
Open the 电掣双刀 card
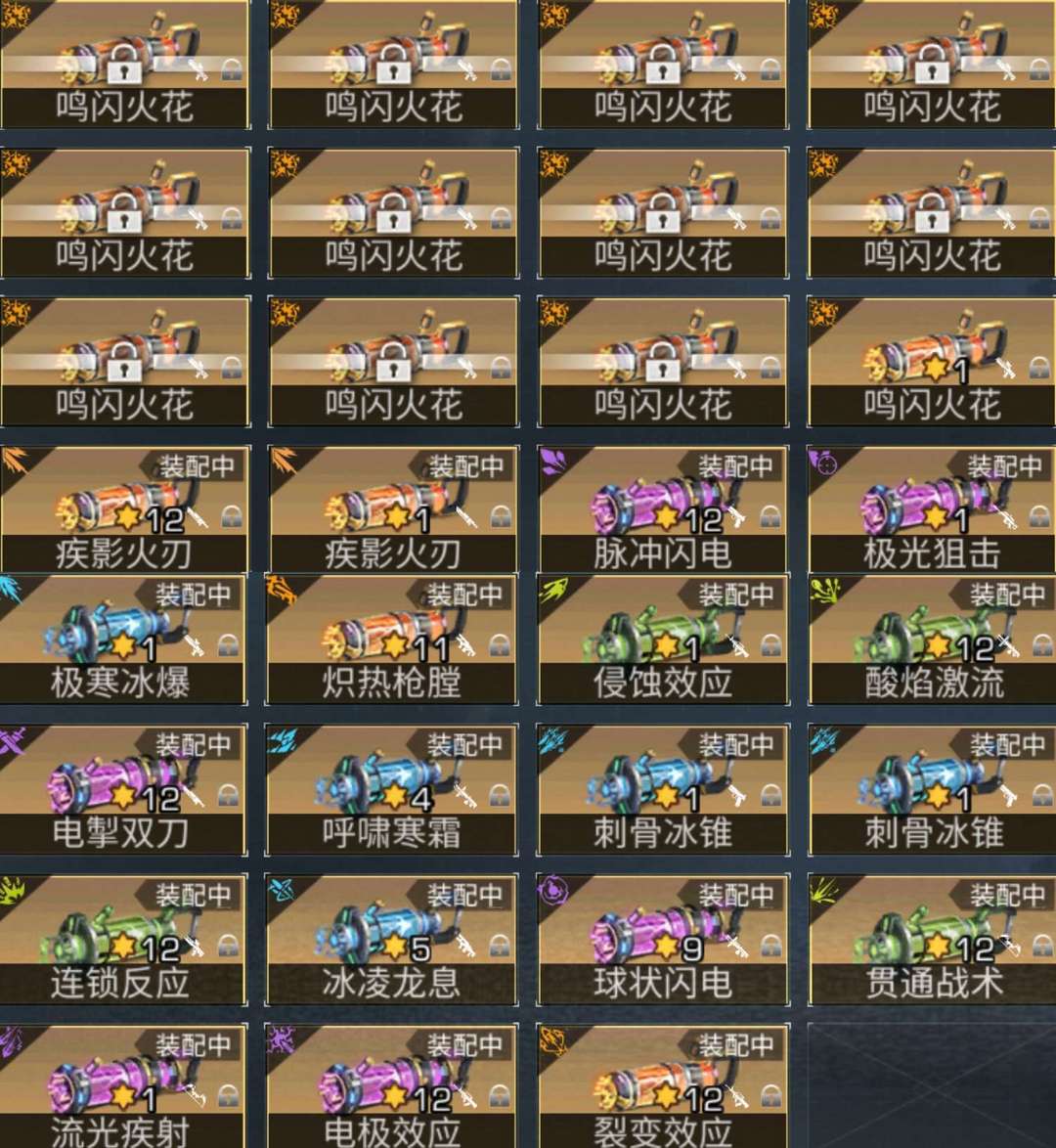(123, 789)
